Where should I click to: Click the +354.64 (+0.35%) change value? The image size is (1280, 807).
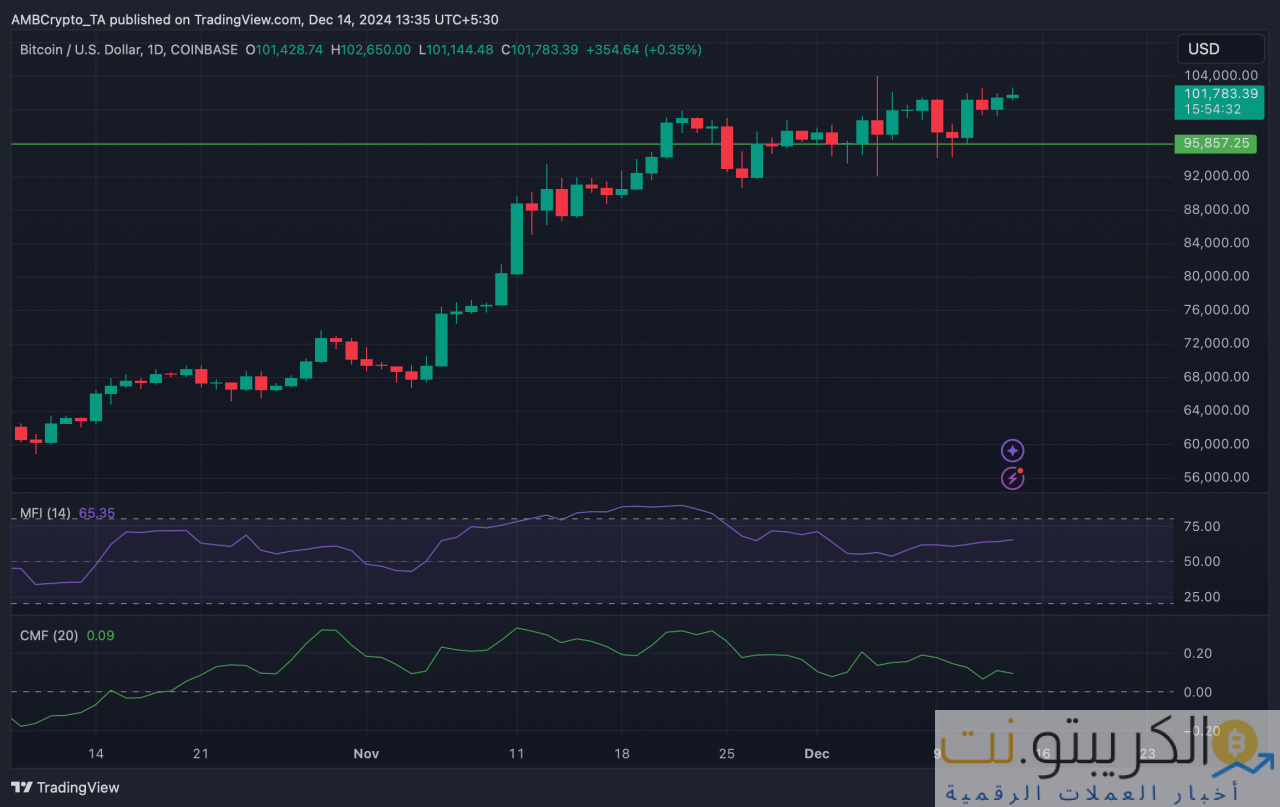(x=644, y=49)
